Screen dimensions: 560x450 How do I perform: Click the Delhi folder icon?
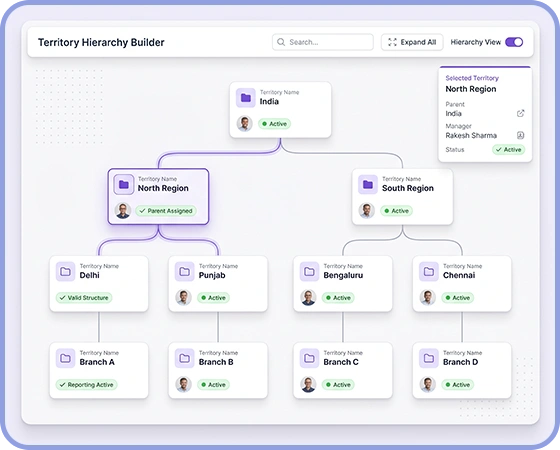[x=65, y=271]
